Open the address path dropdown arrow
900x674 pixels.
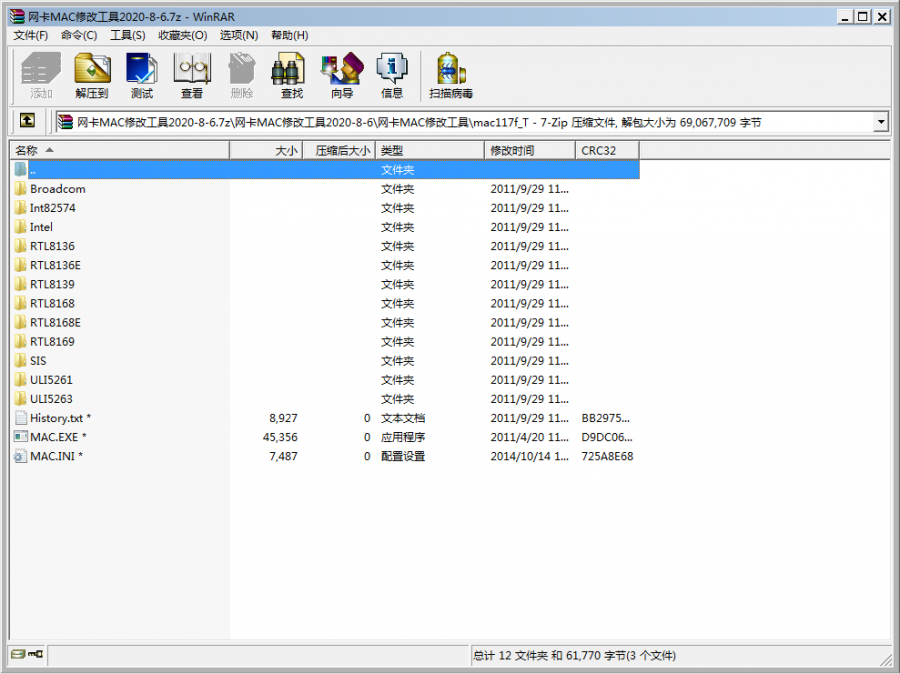click(881, 122)
